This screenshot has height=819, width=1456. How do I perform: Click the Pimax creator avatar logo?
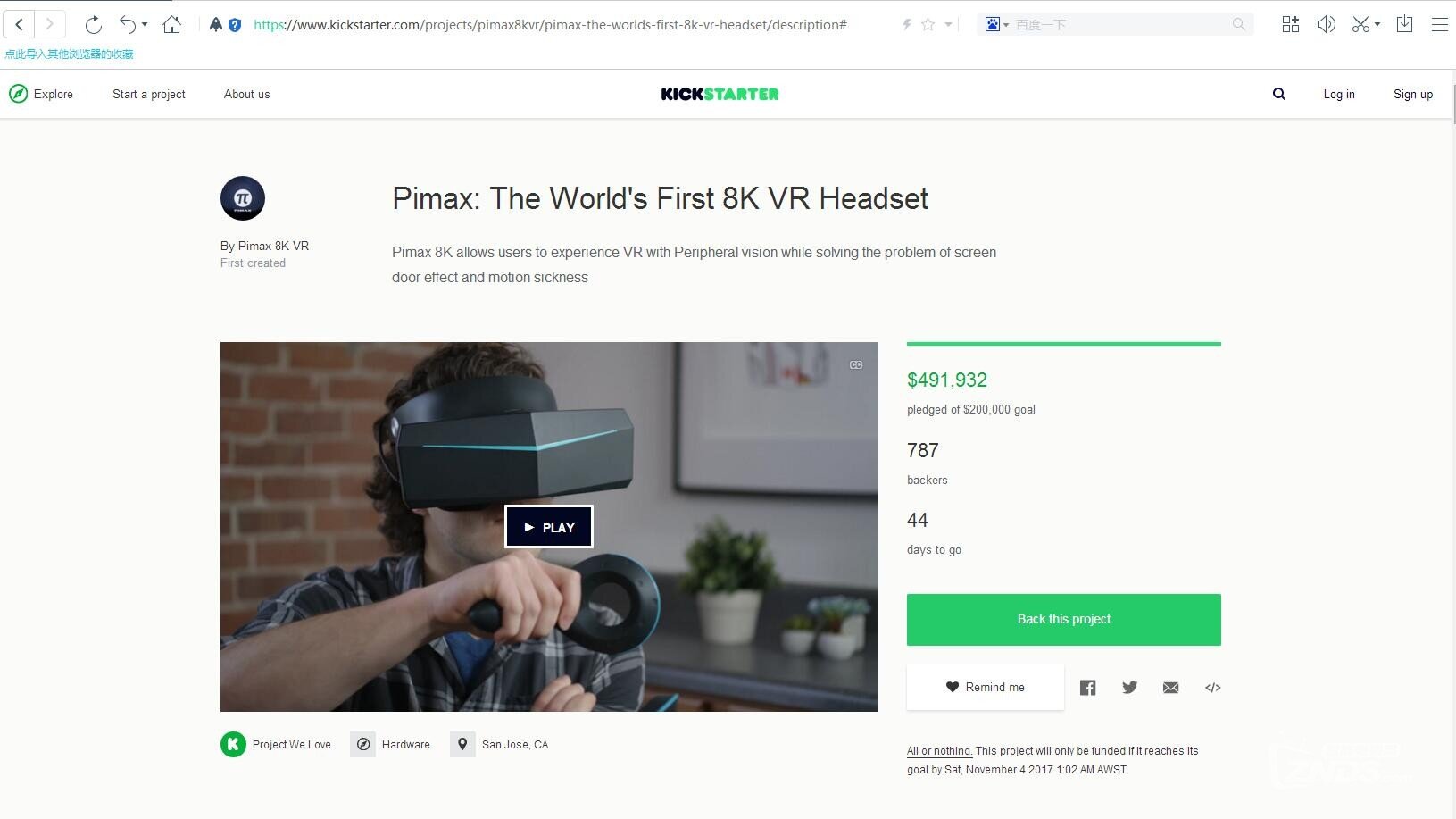[x=243, y=198]
